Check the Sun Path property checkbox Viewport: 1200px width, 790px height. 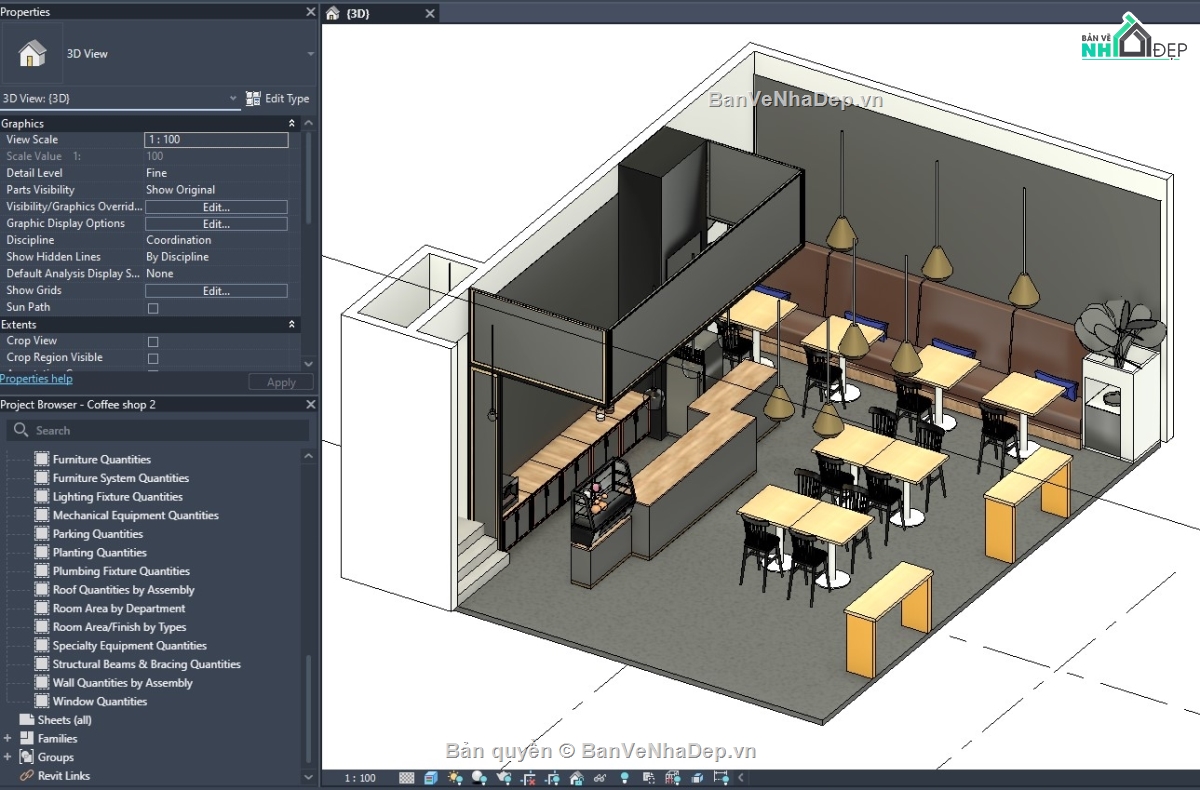[153, 308]
